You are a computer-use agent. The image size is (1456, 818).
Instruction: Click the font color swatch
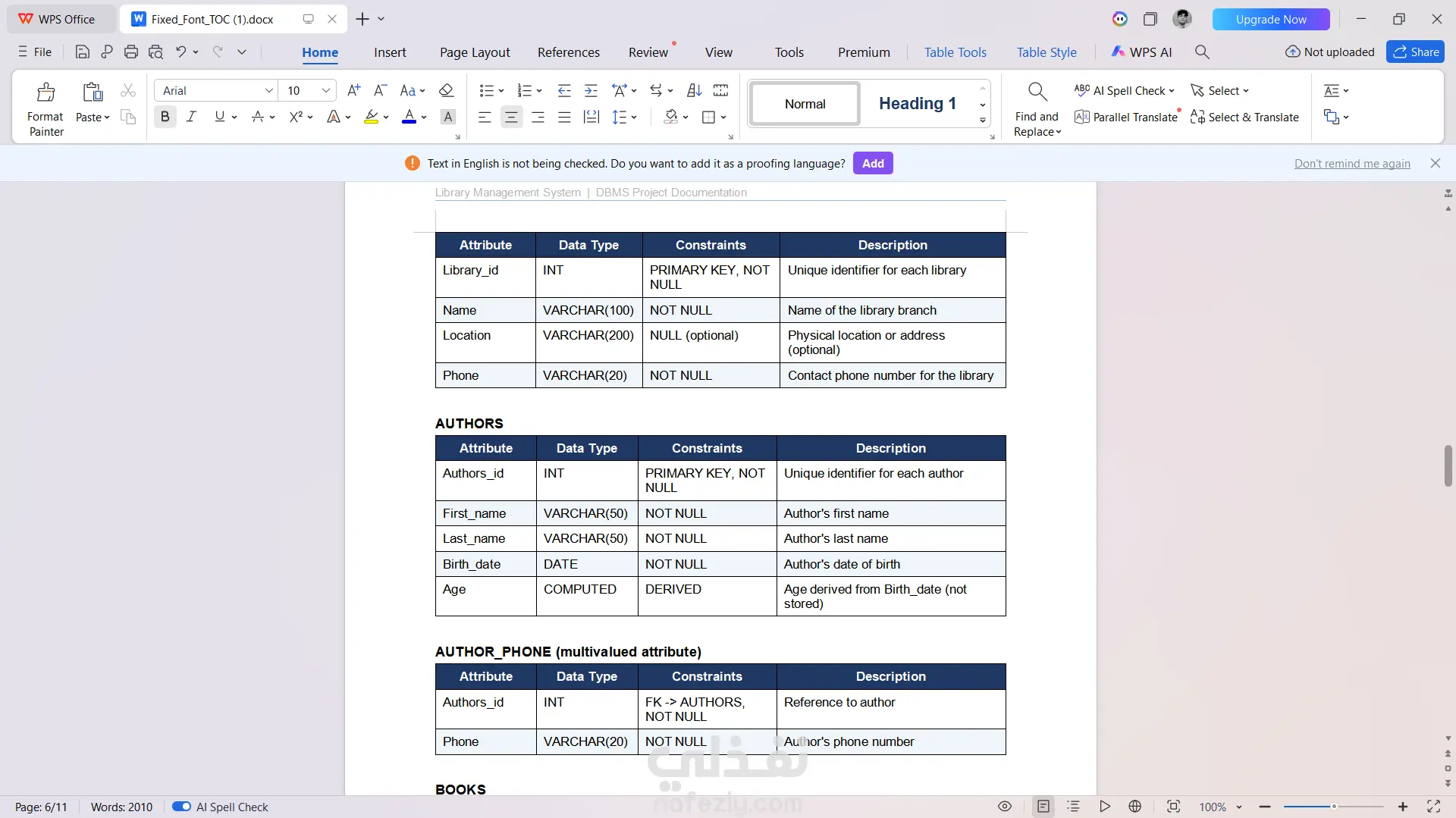[x=409, y=117]
